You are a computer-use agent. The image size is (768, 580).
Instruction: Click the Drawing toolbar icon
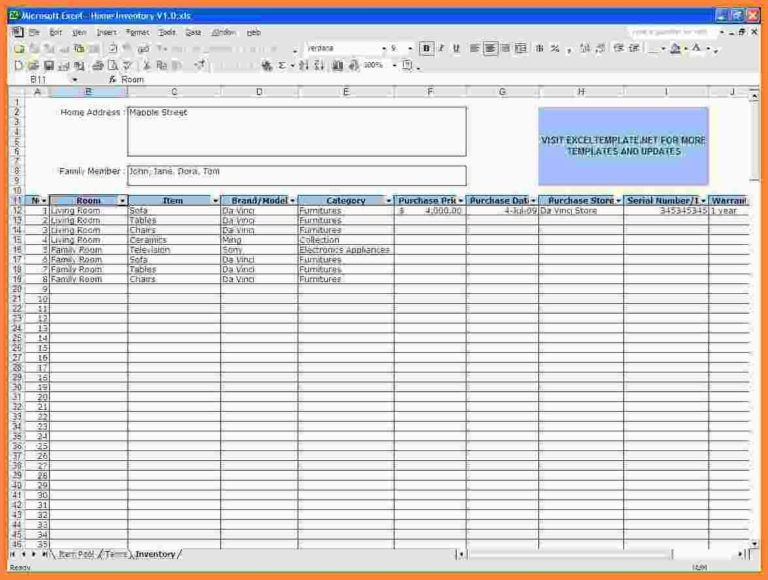tap(353, 66)
